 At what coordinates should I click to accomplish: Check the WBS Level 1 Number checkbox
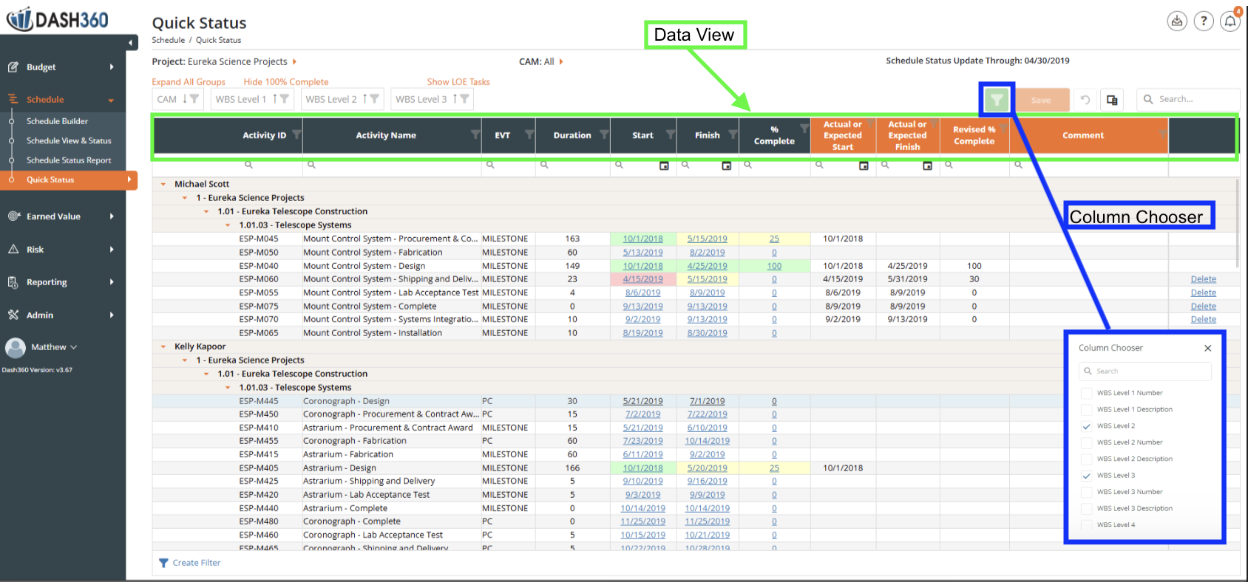tap(1087, 393)
